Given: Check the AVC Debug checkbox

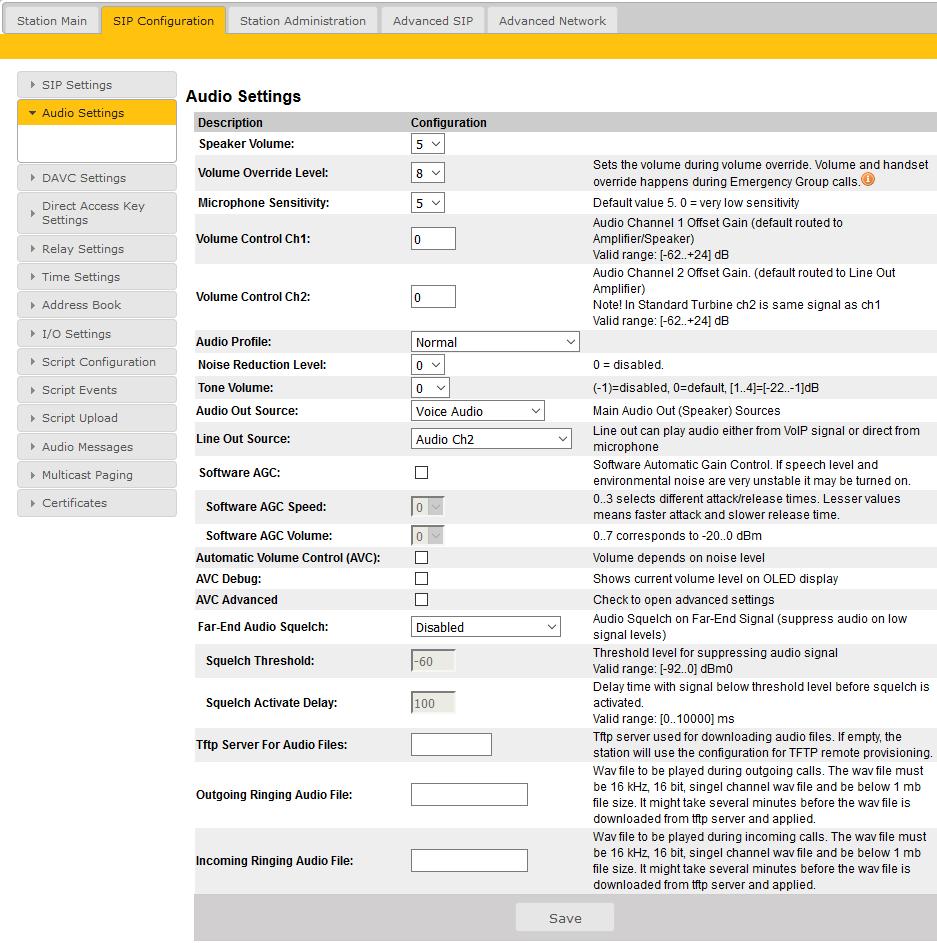Looking at the screenshot, I should pyautogui.click(x=421, y=578).
